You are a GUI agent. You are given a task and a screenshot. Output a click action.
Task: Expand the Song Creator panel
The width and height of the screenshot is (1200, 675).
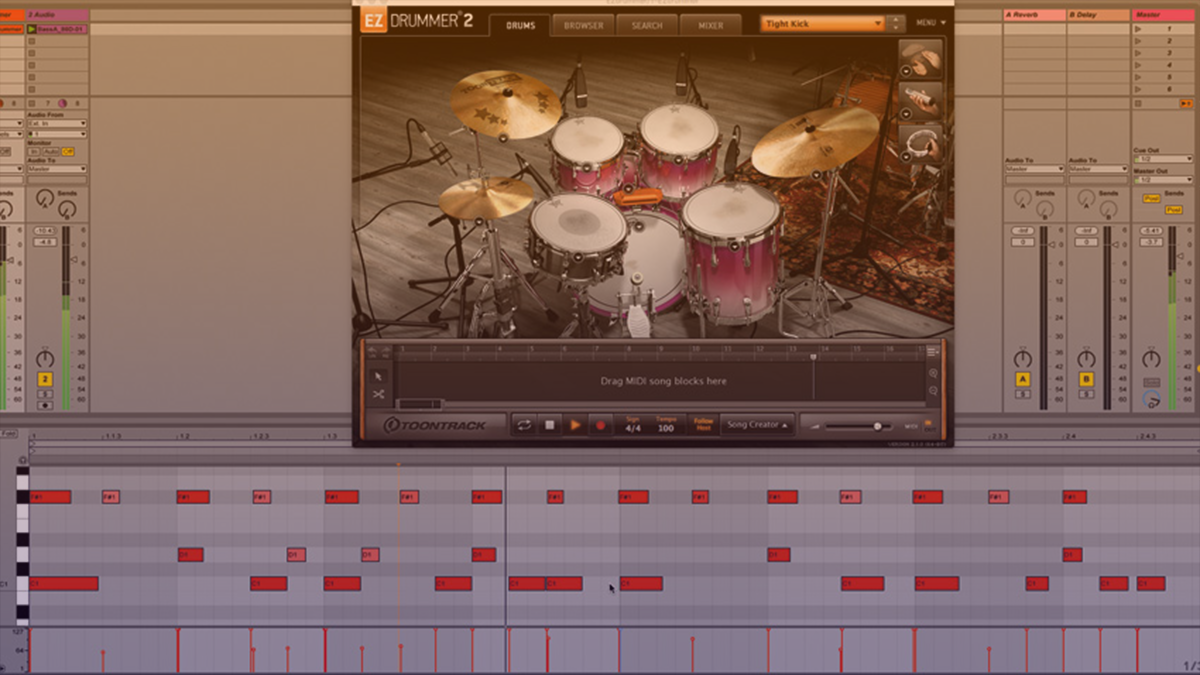coord(757,425)
